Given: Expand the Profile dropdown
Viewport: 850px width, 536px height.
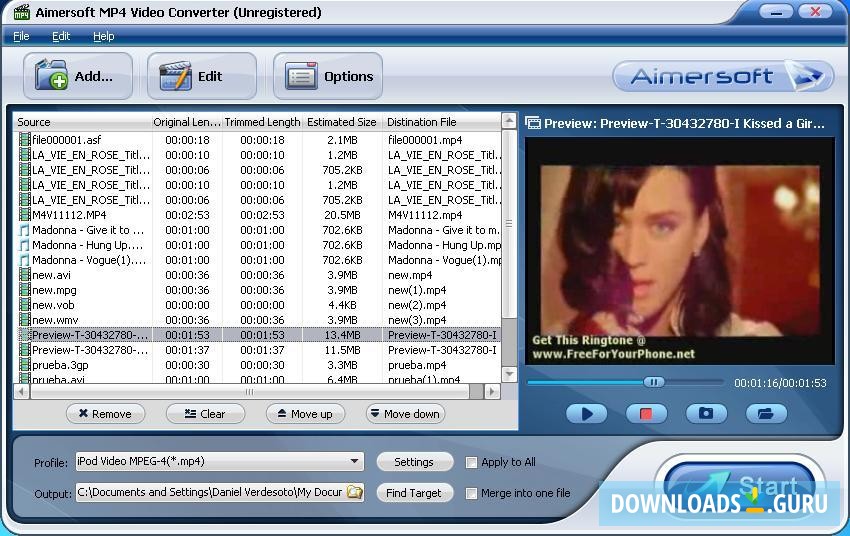Looking at the screenshot, I should pos(354,461).
